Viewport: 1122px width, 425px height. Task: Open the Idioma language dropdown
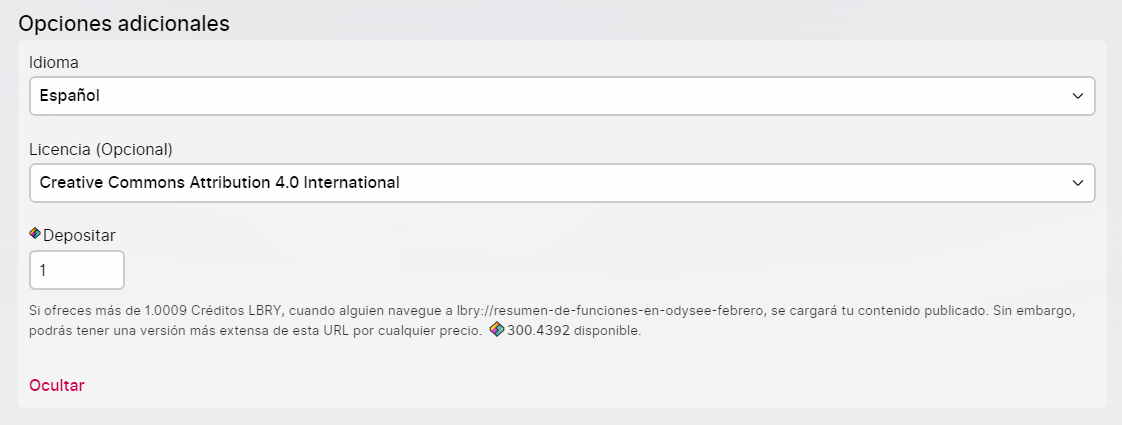pyautogui.click(x=562, y=96)
